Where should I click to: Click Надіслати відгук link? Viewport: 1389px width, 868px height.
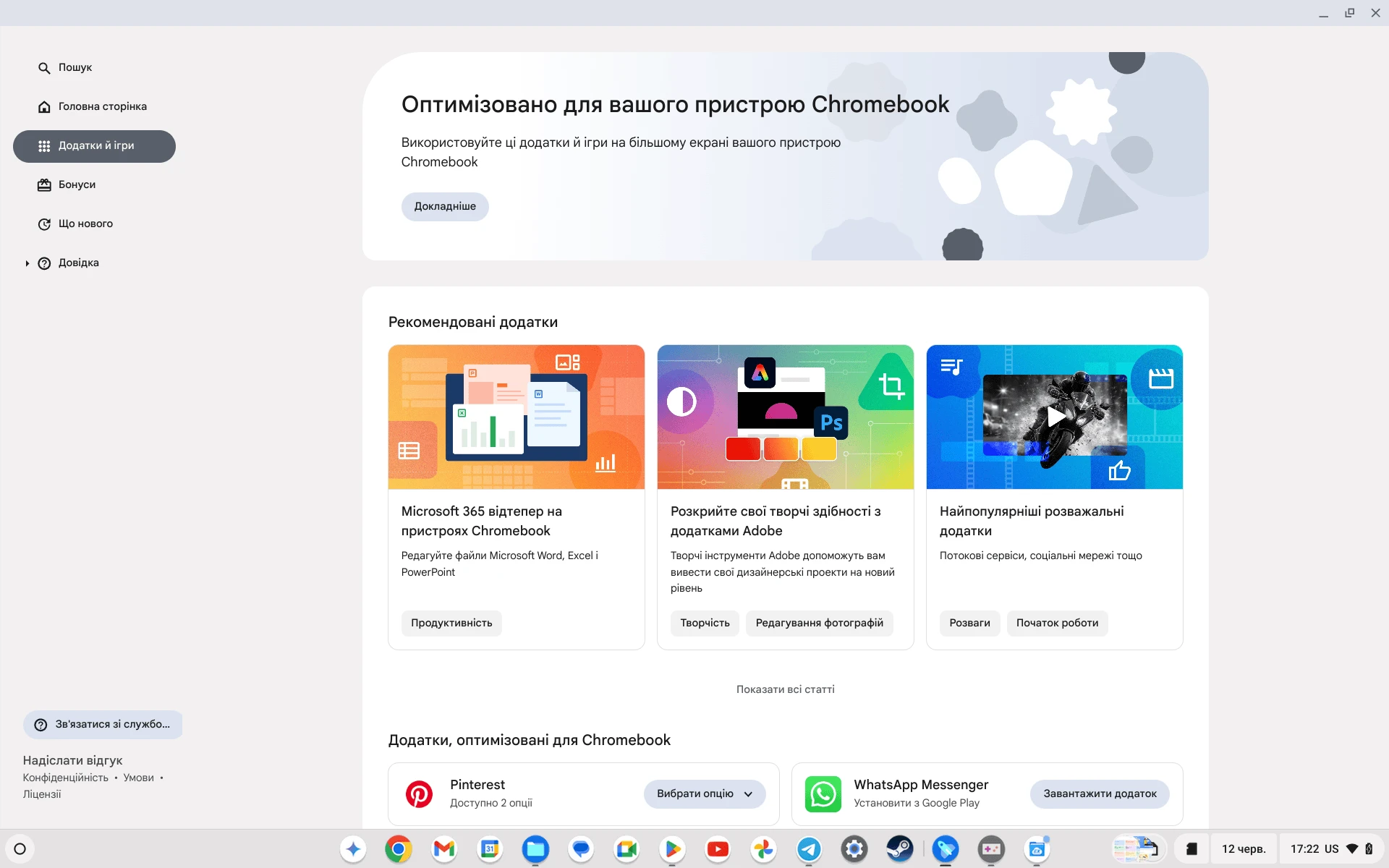point(72,760)
